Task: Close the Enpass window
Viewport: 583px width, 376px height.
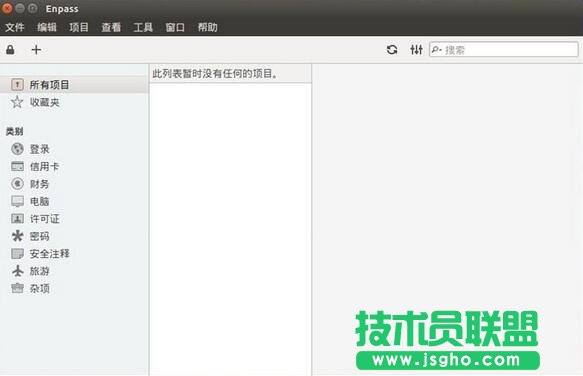Action: tap(7, 8)
